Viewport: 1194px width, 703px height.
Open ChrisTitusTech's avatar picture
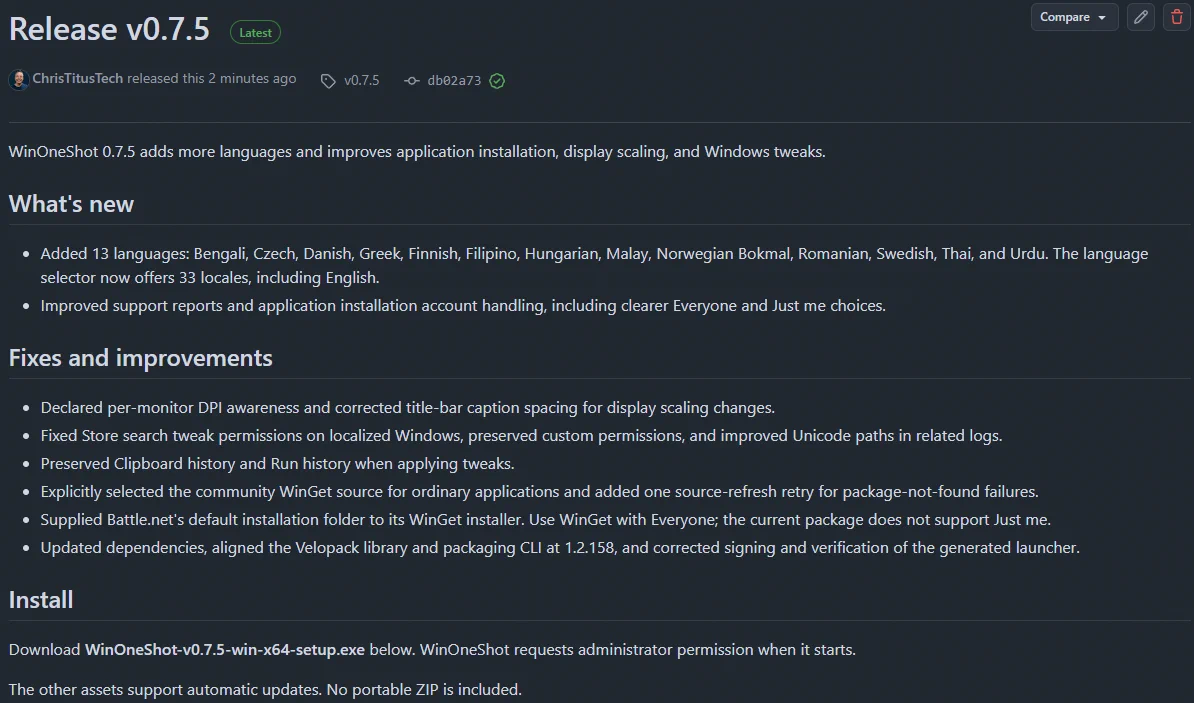[18, 79]
